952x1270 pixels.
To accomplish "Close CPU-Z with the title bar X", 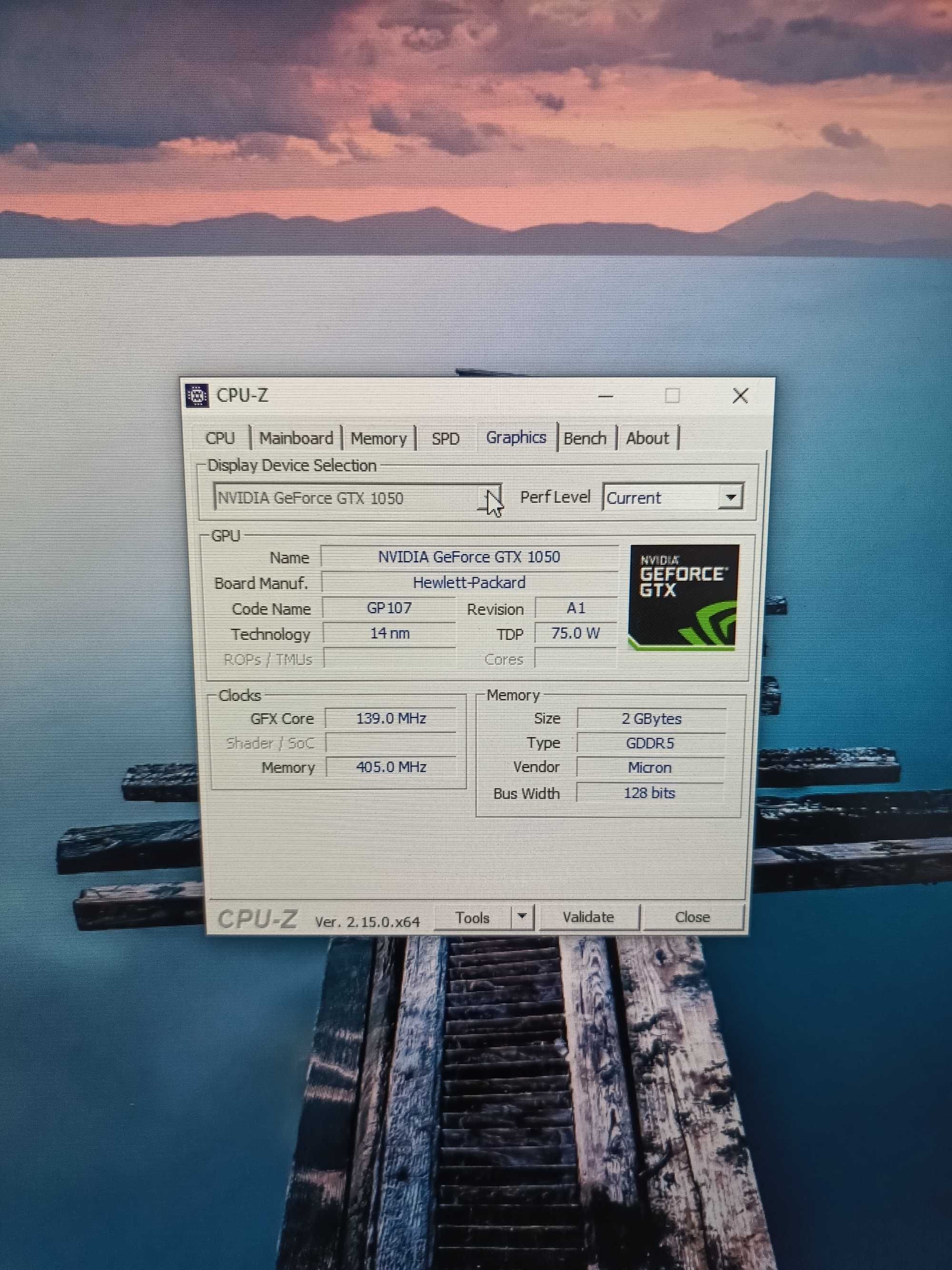I will click(x=740, y=396).
